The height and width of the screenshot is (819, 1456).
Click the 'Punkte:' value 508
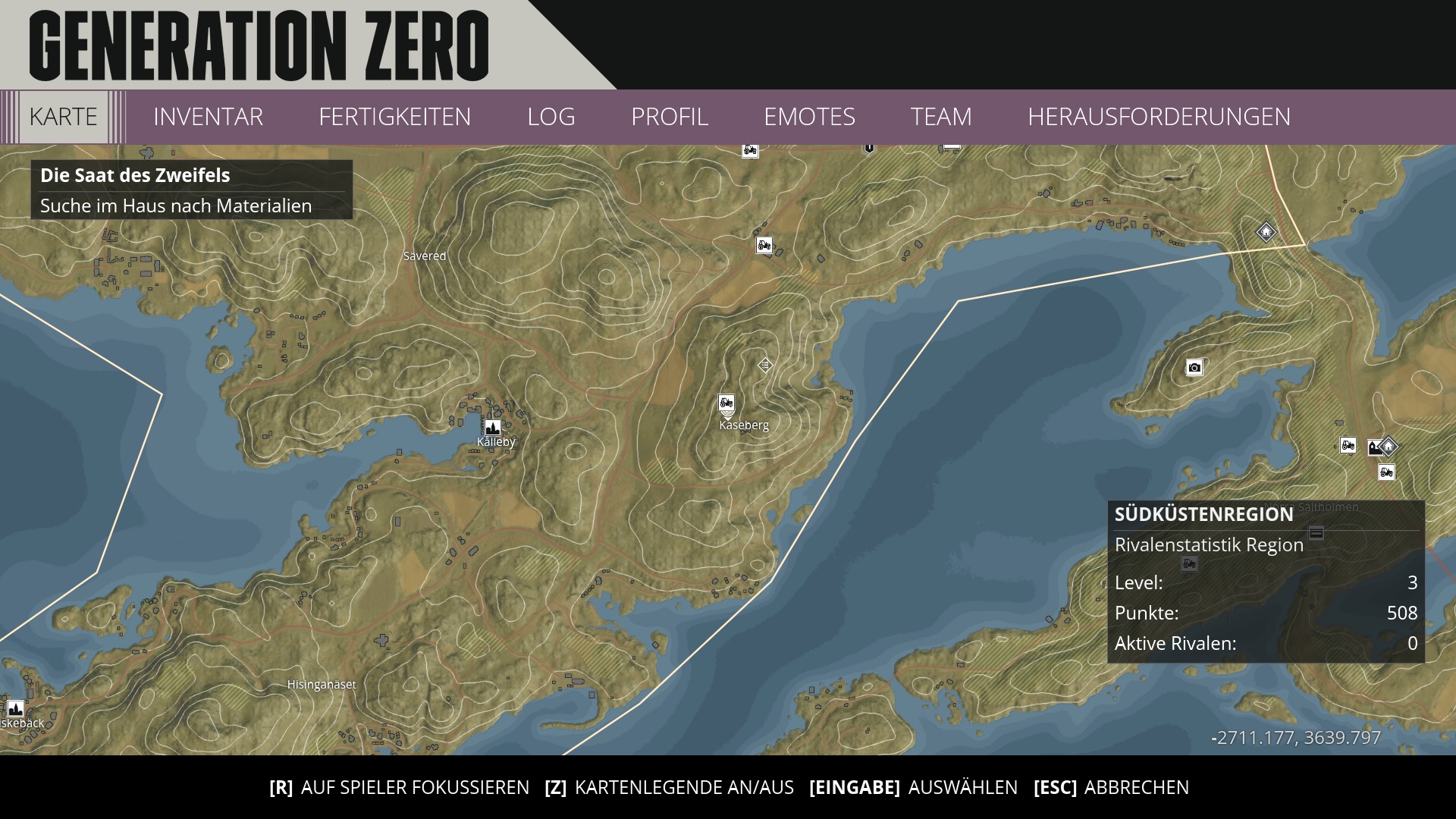click(x=1402, y=613)
